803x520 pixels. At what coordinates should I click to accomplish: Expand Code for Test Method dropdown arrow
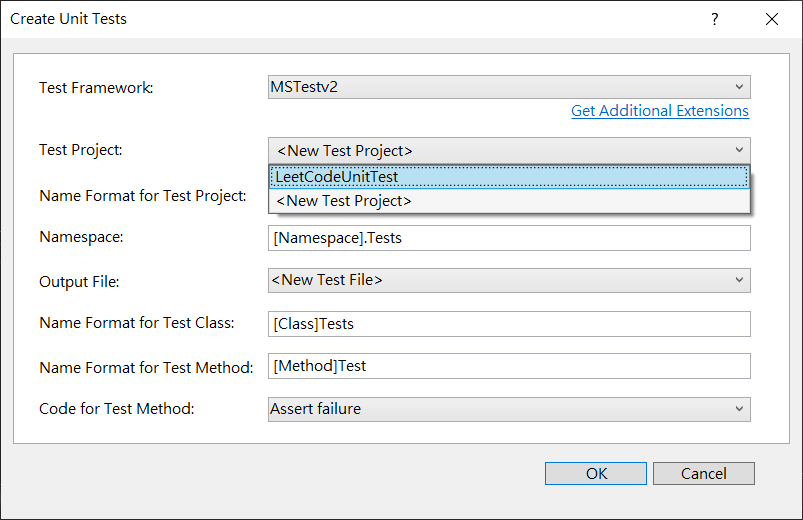(x=739, y=409)
